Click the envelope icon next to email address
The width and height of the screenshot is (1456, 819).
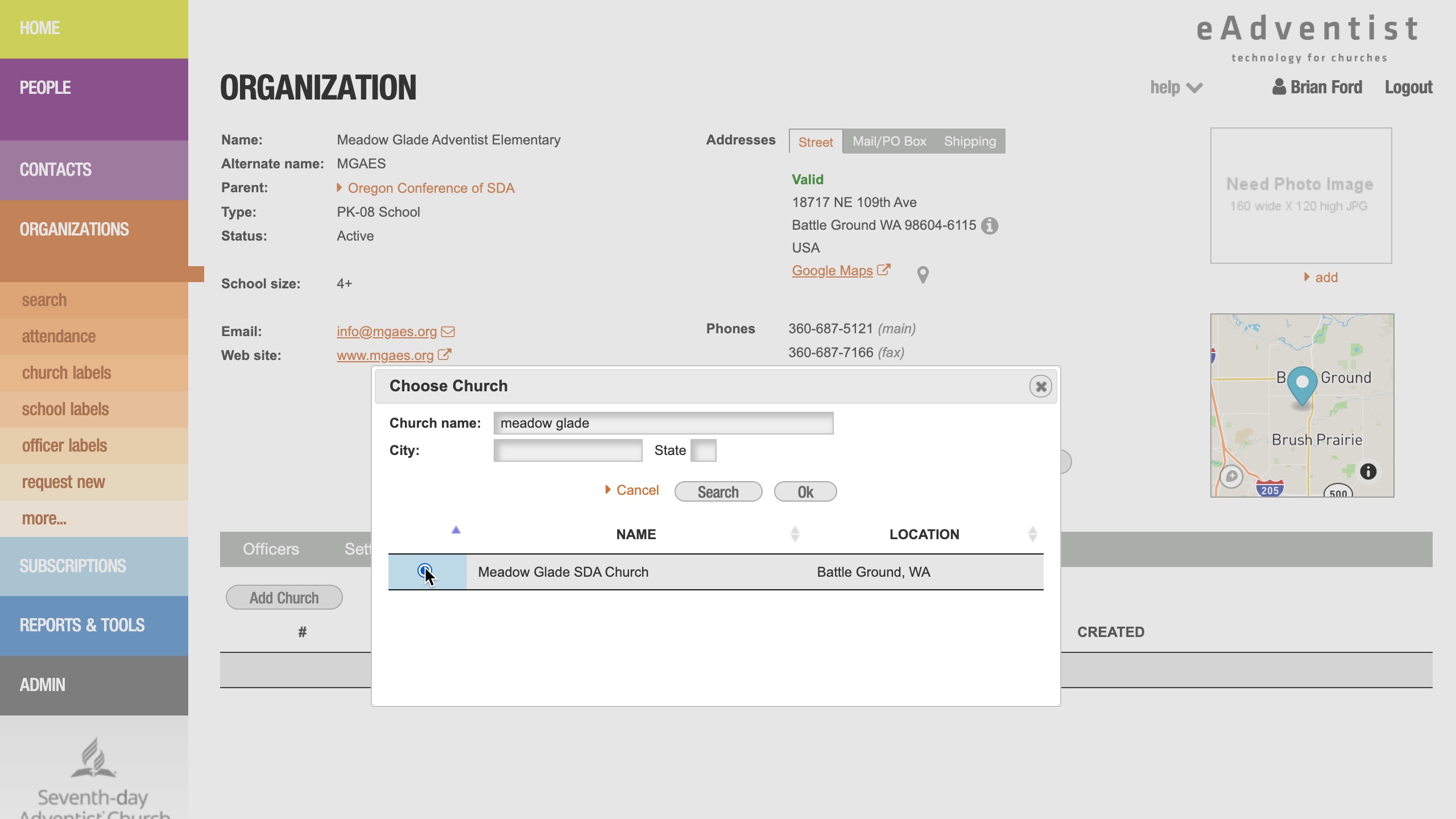click(448, 332)
